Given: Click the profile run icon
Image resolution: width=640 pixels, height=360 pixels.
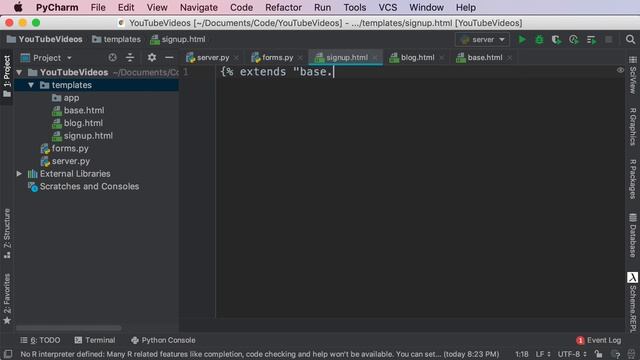Looking at the screenshot, I should [x=573, y=40].
